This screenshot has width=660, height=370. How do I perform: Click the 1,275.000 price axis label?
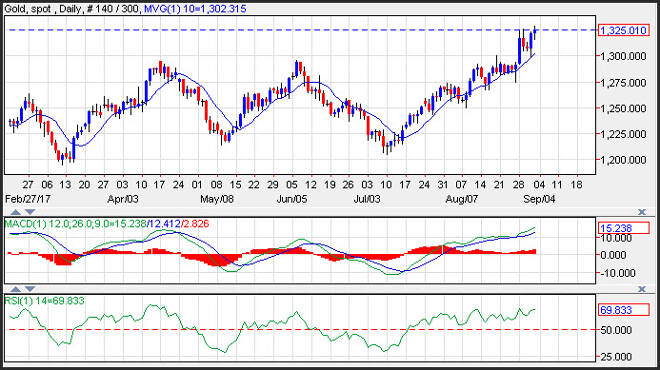point(623,83)
